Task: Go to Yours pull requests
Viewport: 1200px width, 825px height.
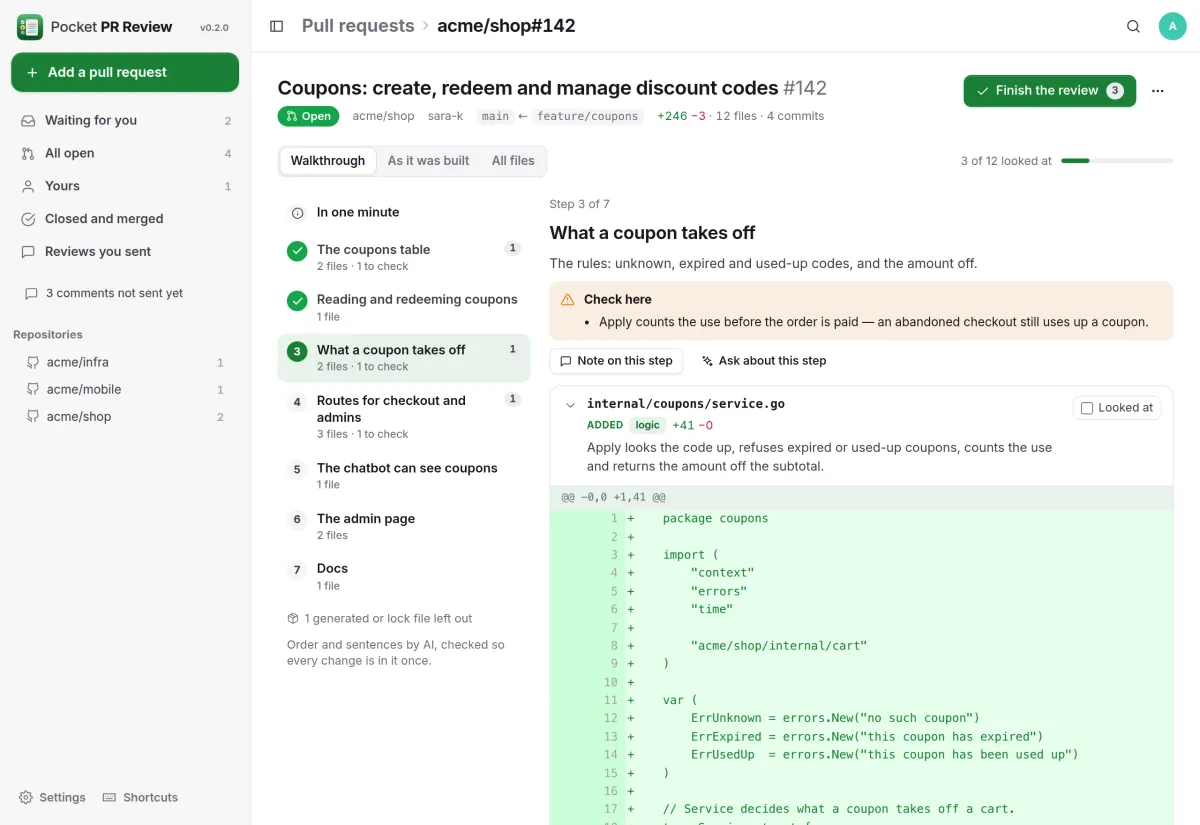Action: (125, 186)
